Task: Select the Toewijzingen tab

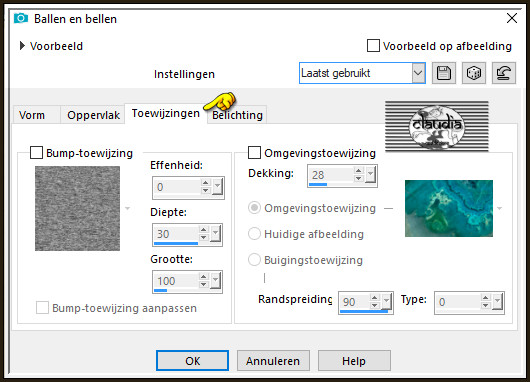Action: (166, 113)
